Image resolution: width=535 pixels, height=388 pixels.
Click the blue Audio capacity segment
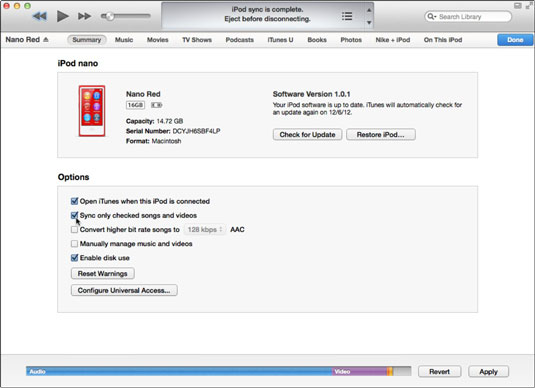coord(179,371)
